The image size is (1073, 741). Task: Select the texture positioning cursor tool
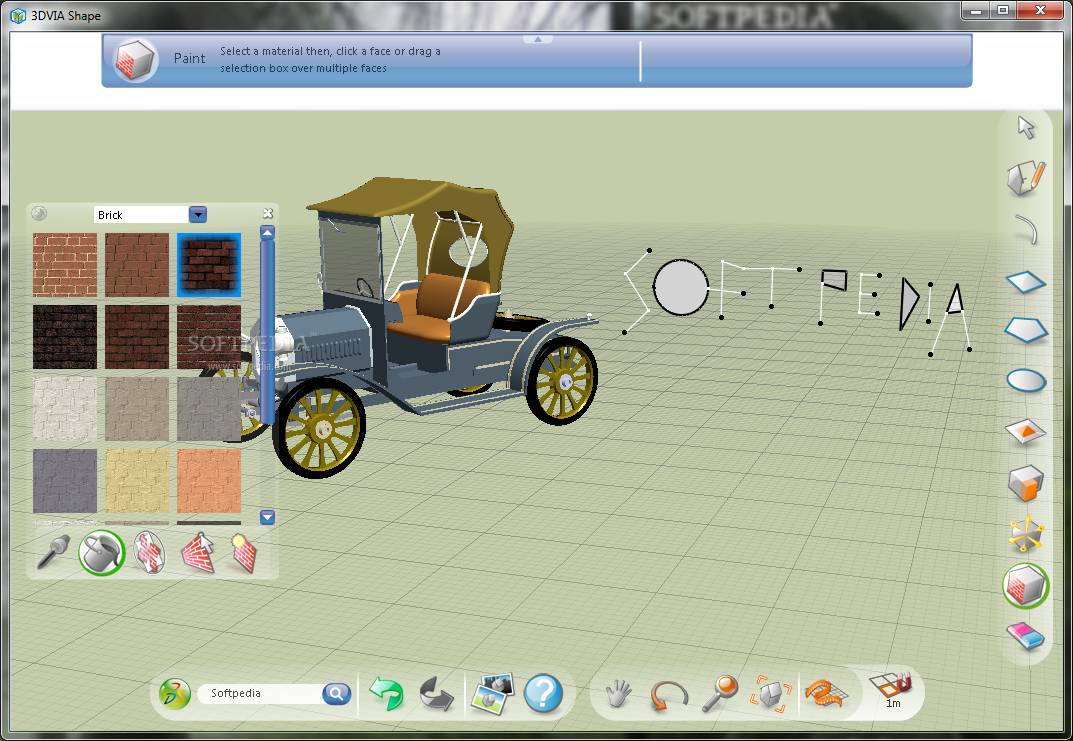pyautogui.click(x=198, y=553)
